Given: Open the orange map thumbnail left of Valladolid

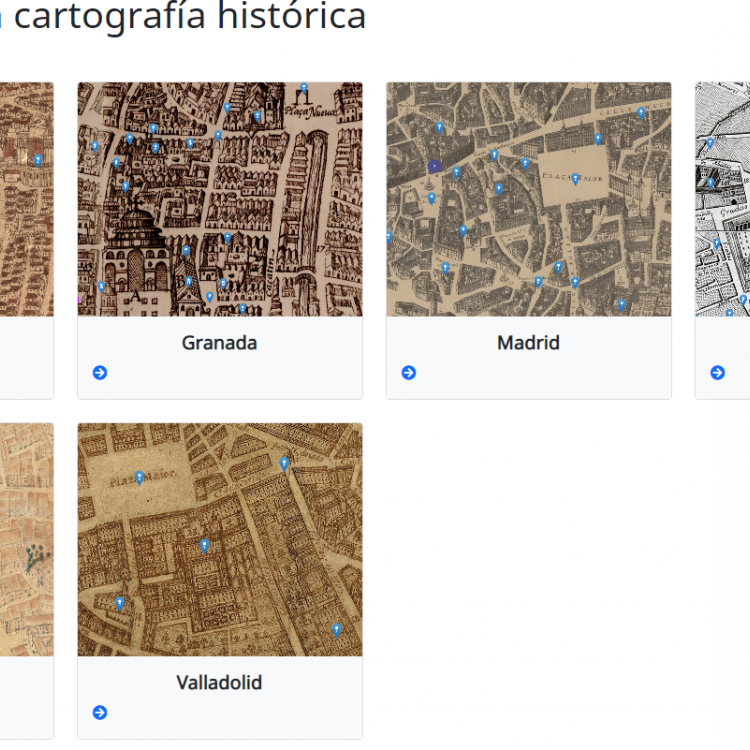Looking at the screenshot, I should click(x=27, y=540).
